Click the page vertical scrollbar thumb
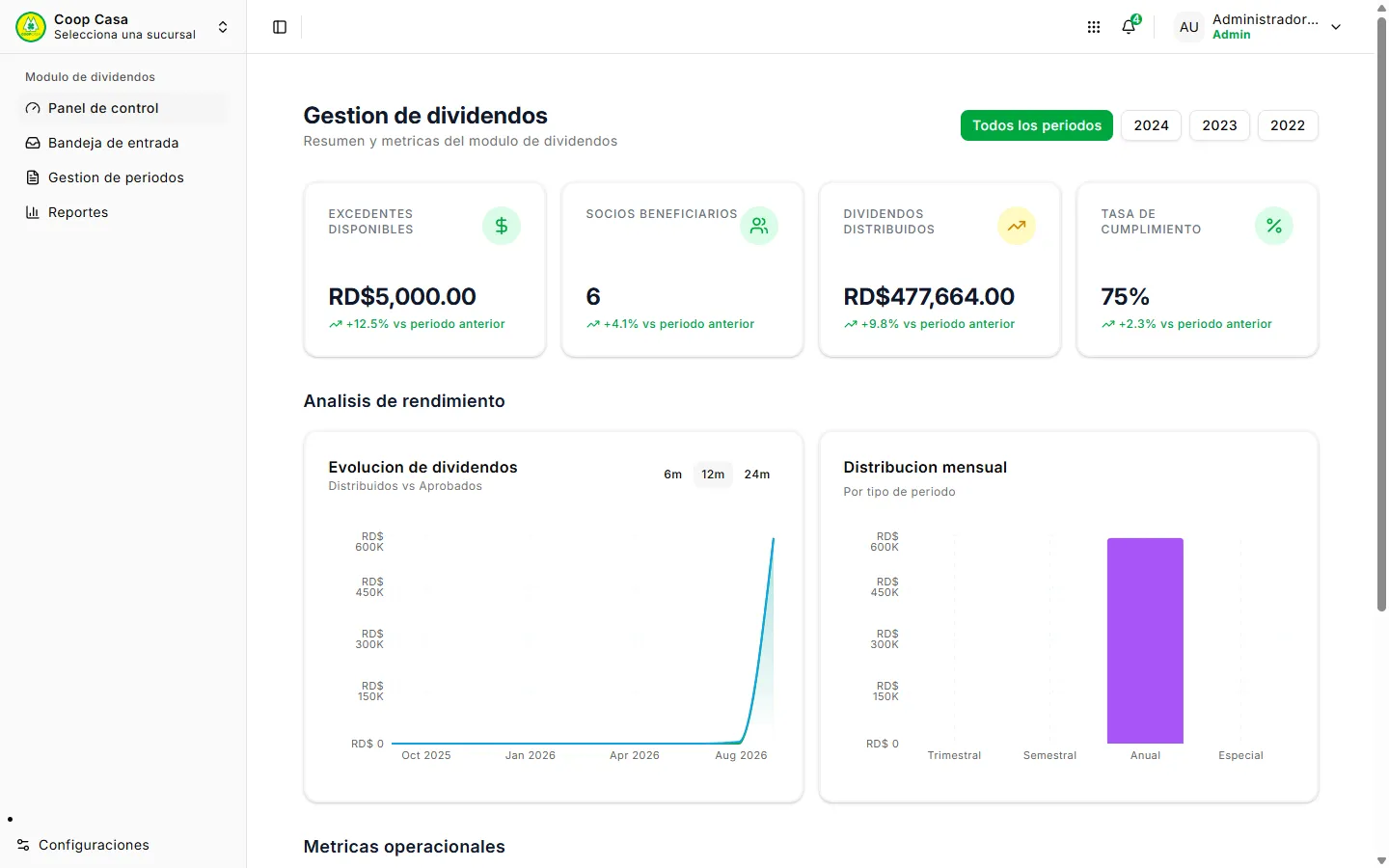The width and height of the screenshot is (1389, 868). 1381,313
